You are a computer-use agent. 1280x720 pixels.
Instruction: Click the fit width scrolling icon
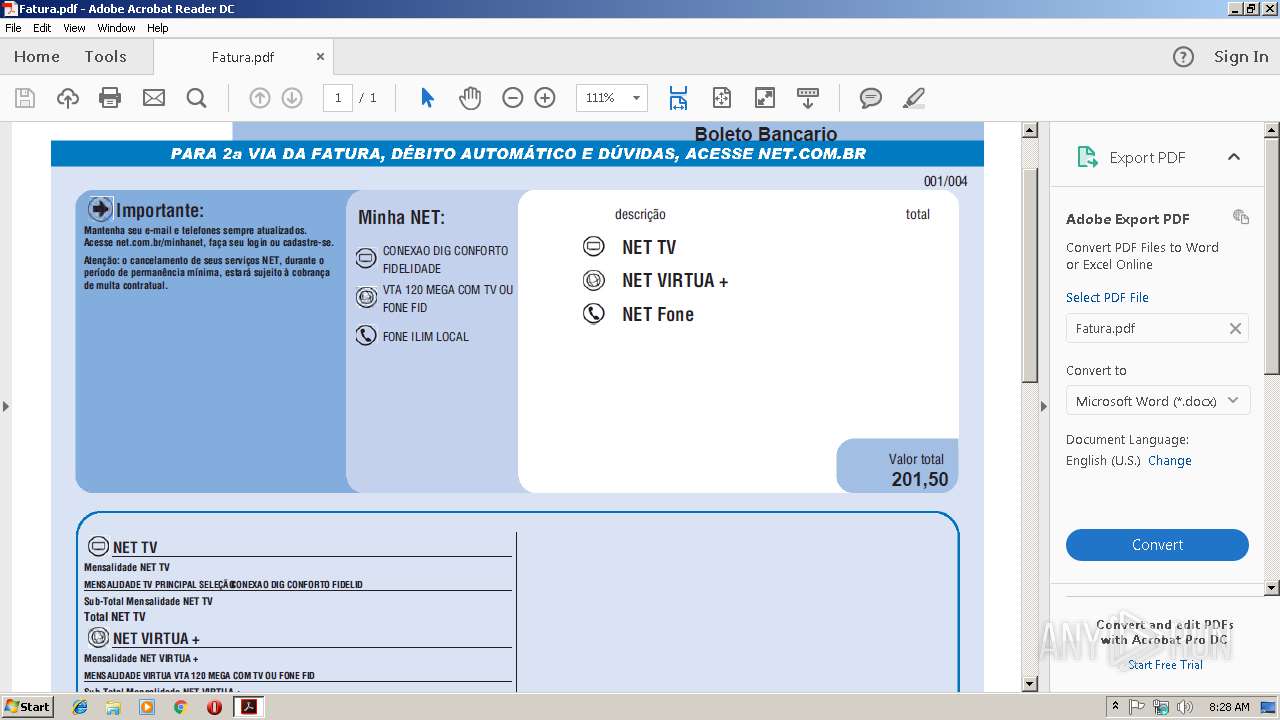pyautogui.click(x=678, y=98)
